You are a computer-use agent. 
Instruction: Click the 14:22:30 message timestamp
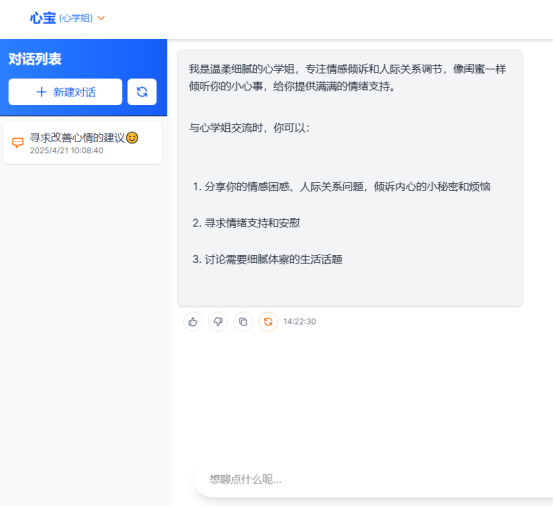coord(300,322)
